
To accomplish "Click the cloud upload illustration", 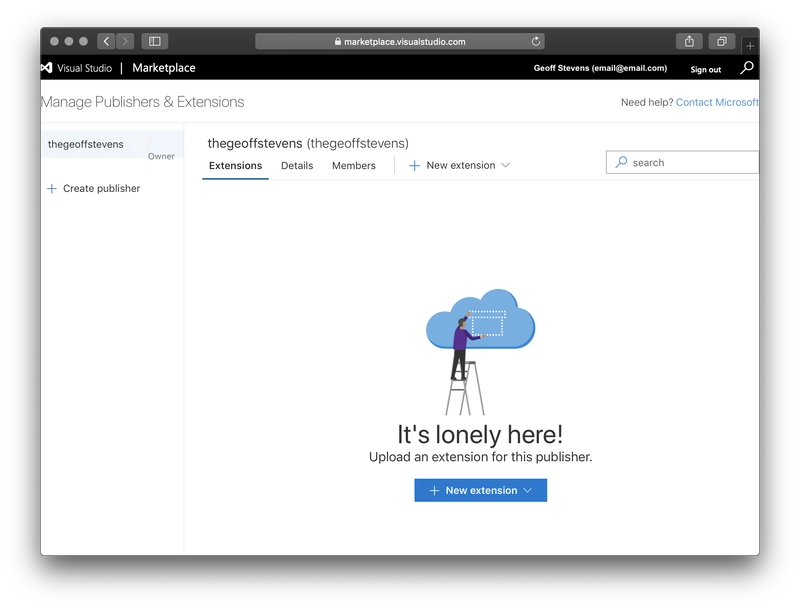I will pyautogui.click(x=480, y=351).
